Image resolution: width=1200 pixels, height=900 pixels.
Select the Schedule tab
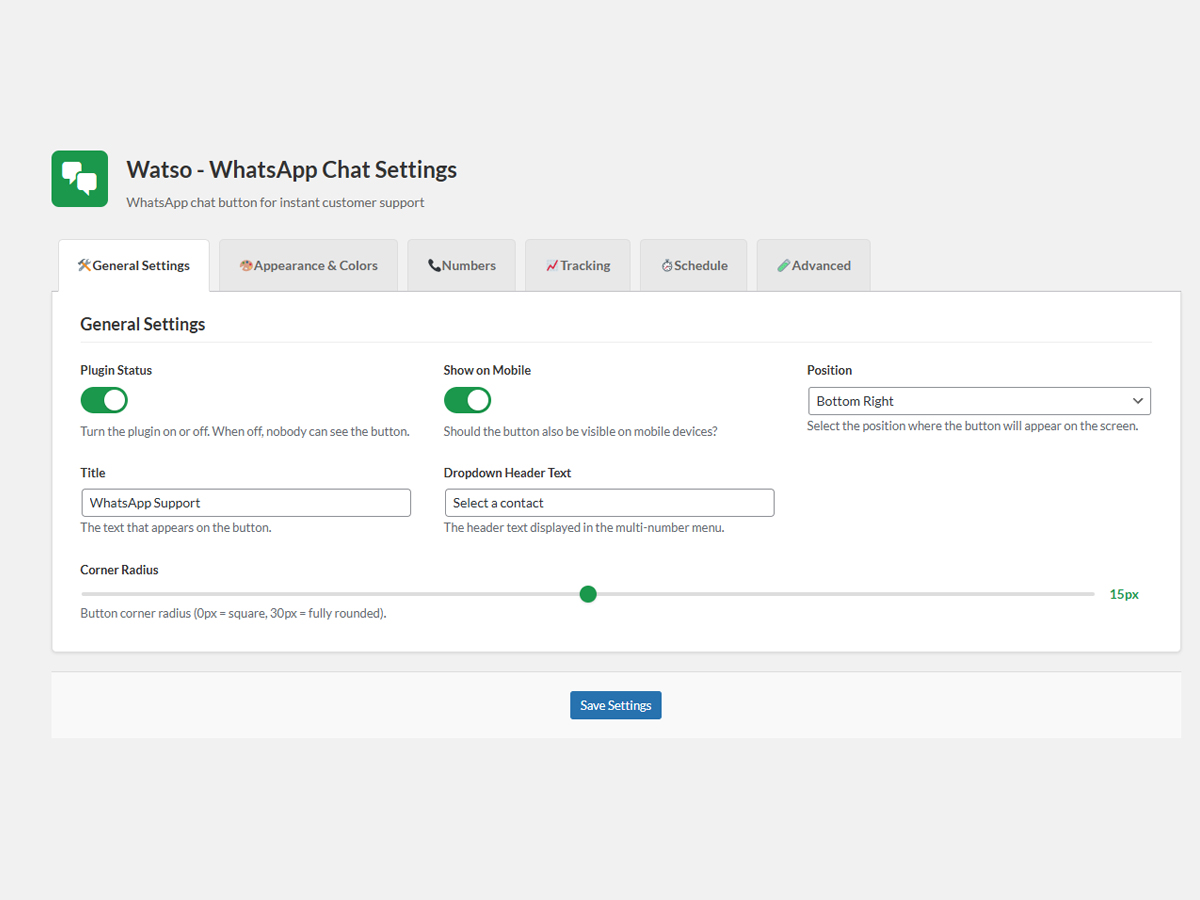694,265
